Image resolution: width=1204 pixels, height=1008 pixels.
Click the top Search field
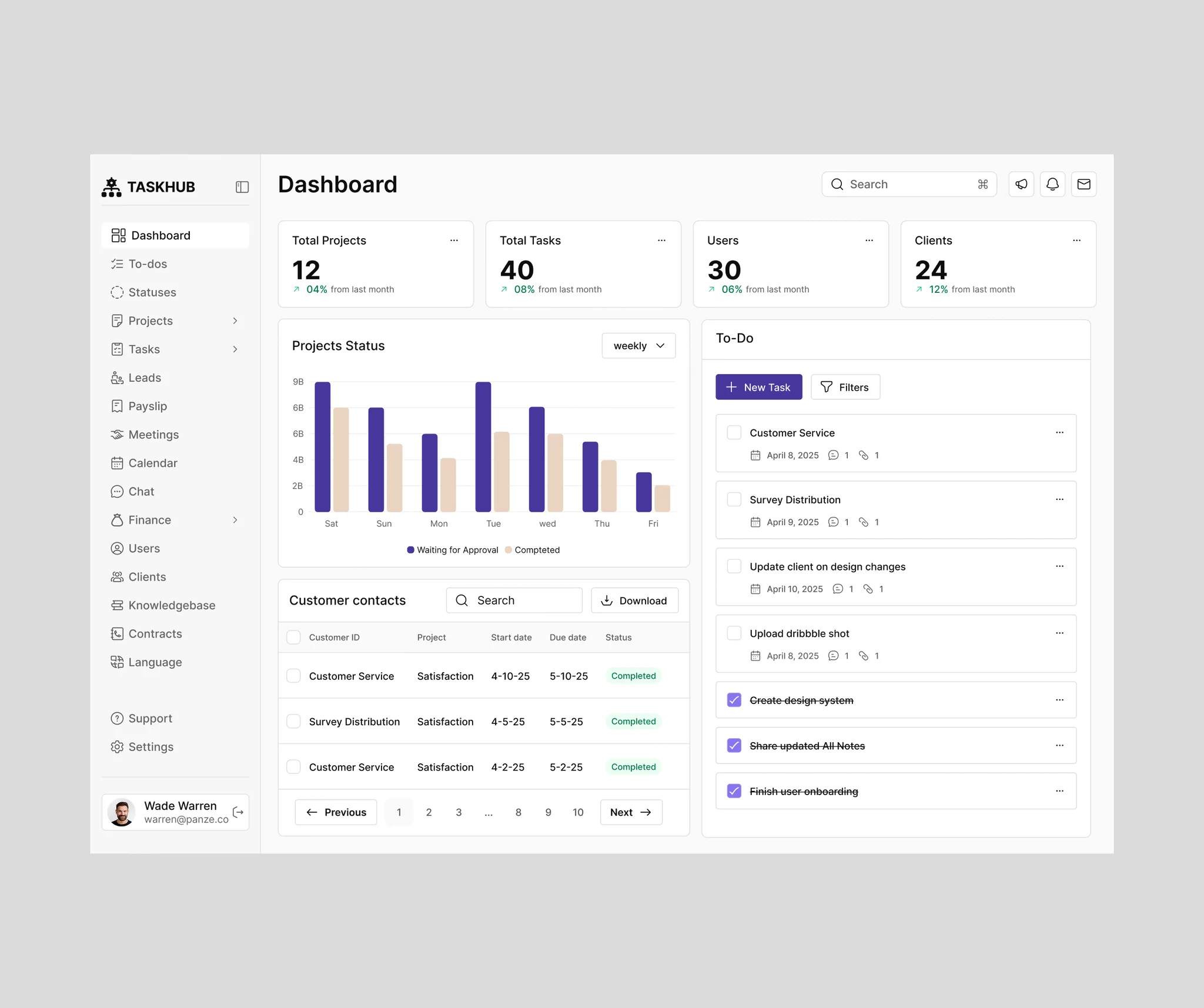(x=909, y=184)
